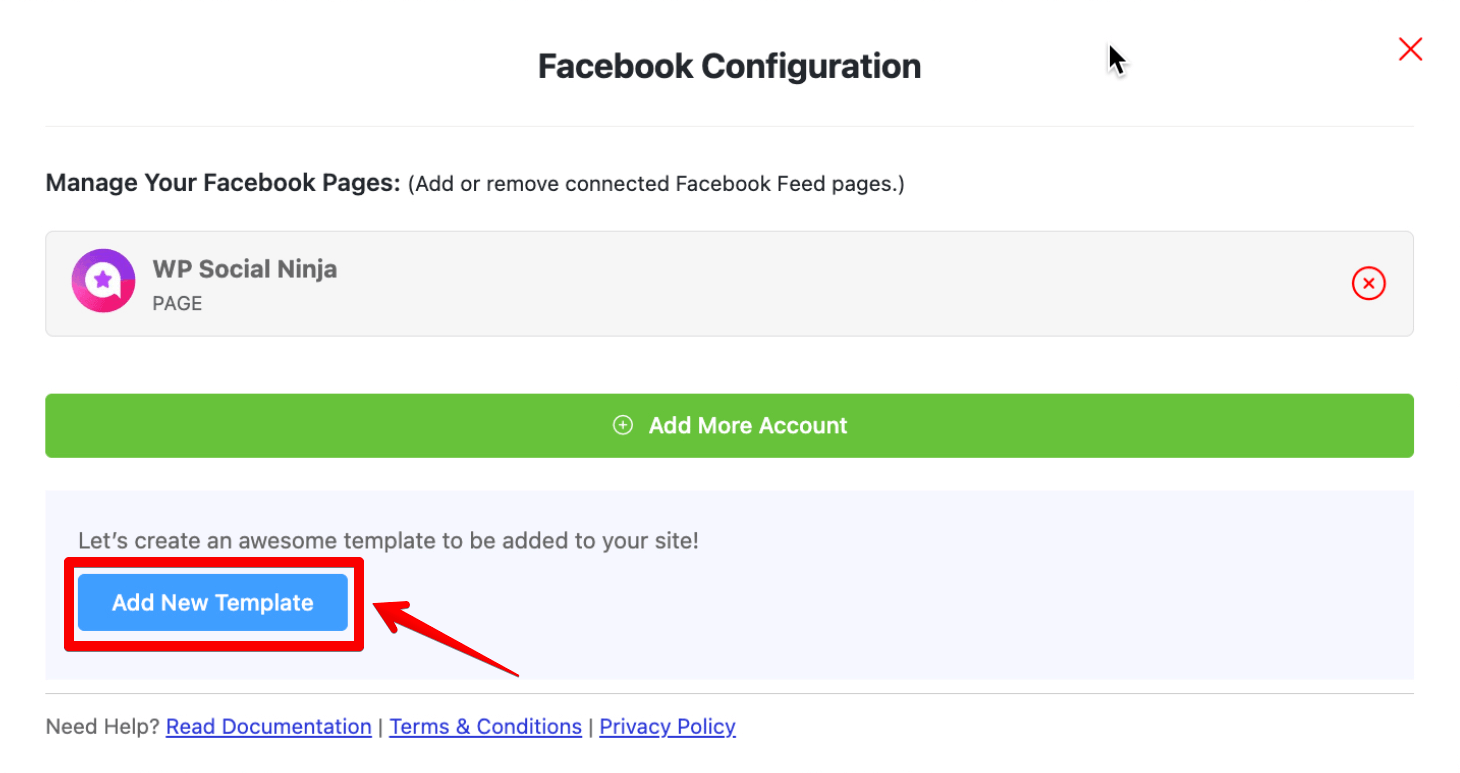Click the Facebook Configuration heading

(729, 66)
